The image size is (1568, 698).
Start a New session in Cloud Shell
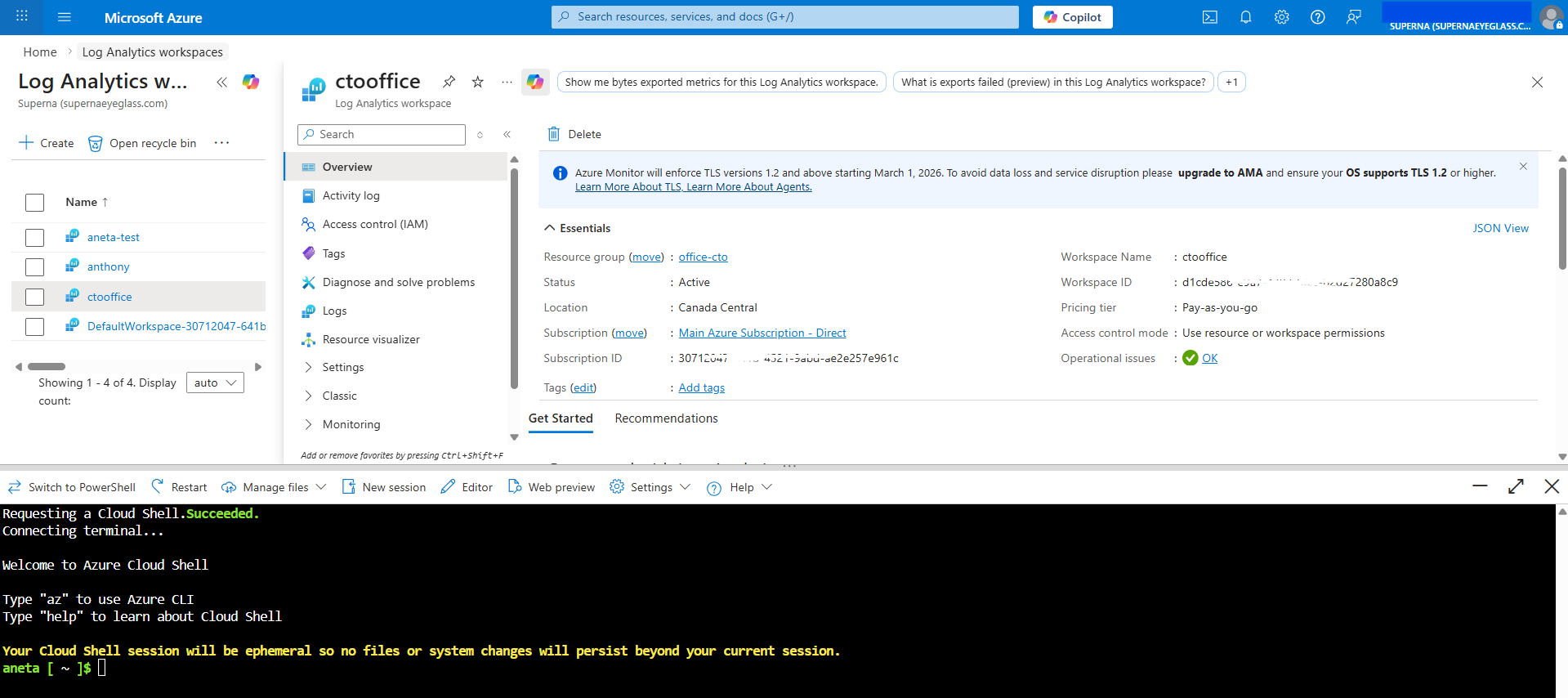384,487
